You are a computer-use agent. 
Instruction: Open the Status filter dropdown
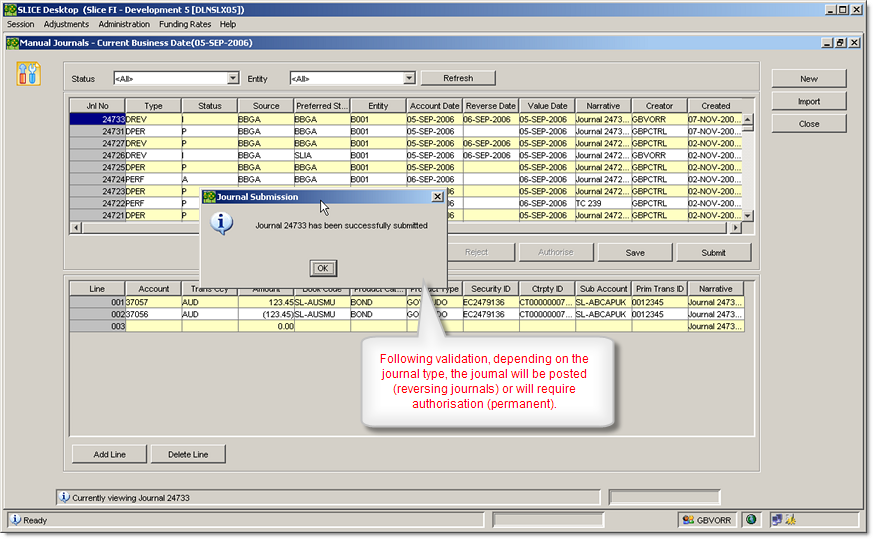pos(233,78)
